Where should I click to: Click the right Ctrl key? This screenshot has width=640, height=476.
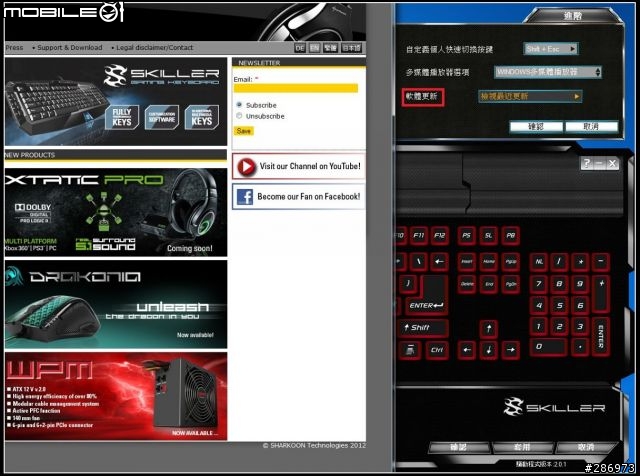[437, 350]
